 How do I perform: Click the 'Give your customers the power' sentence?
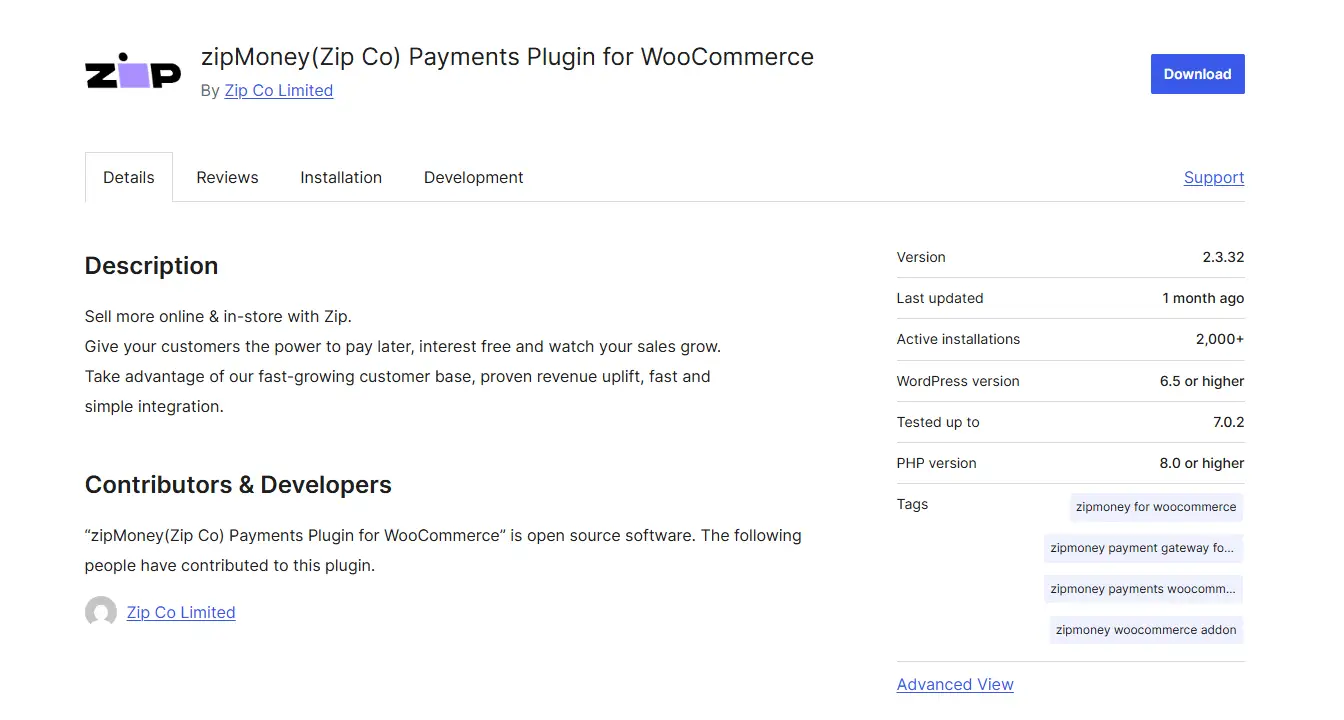click(x=403, y=347)
